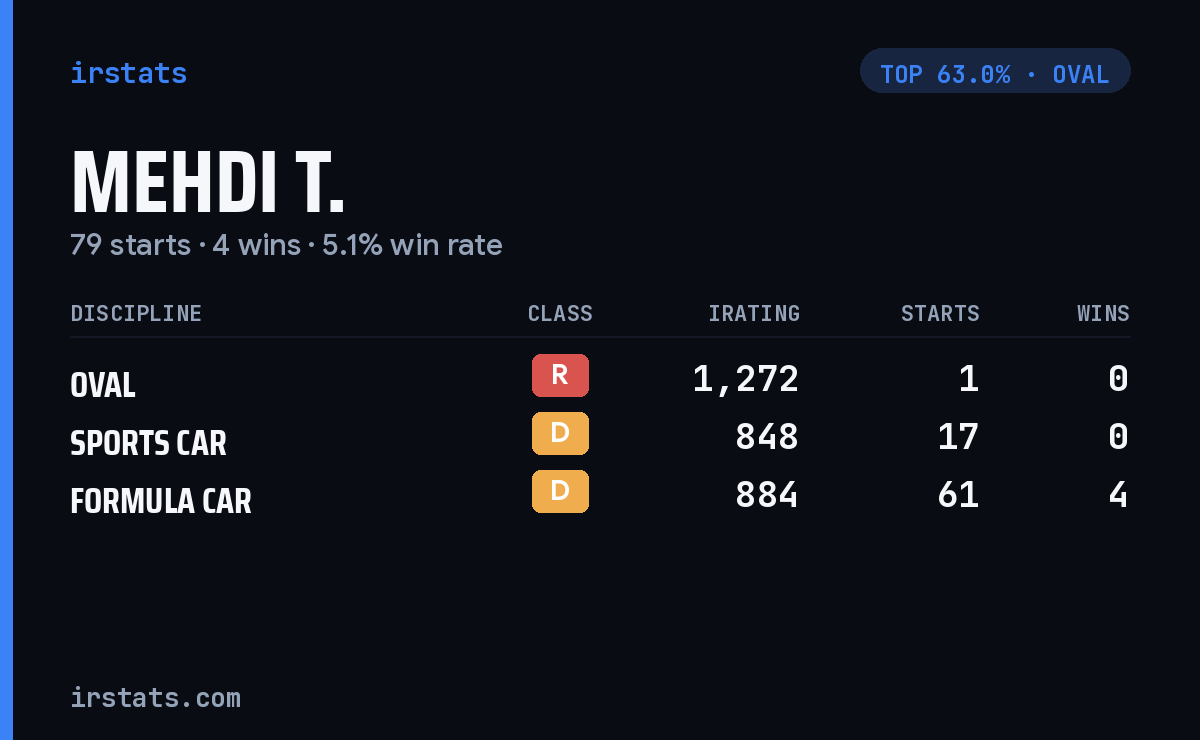Select the TOP 63.0% OVAL badge
The width and height of the screenshot is (1200, 740).
[995, 71]
